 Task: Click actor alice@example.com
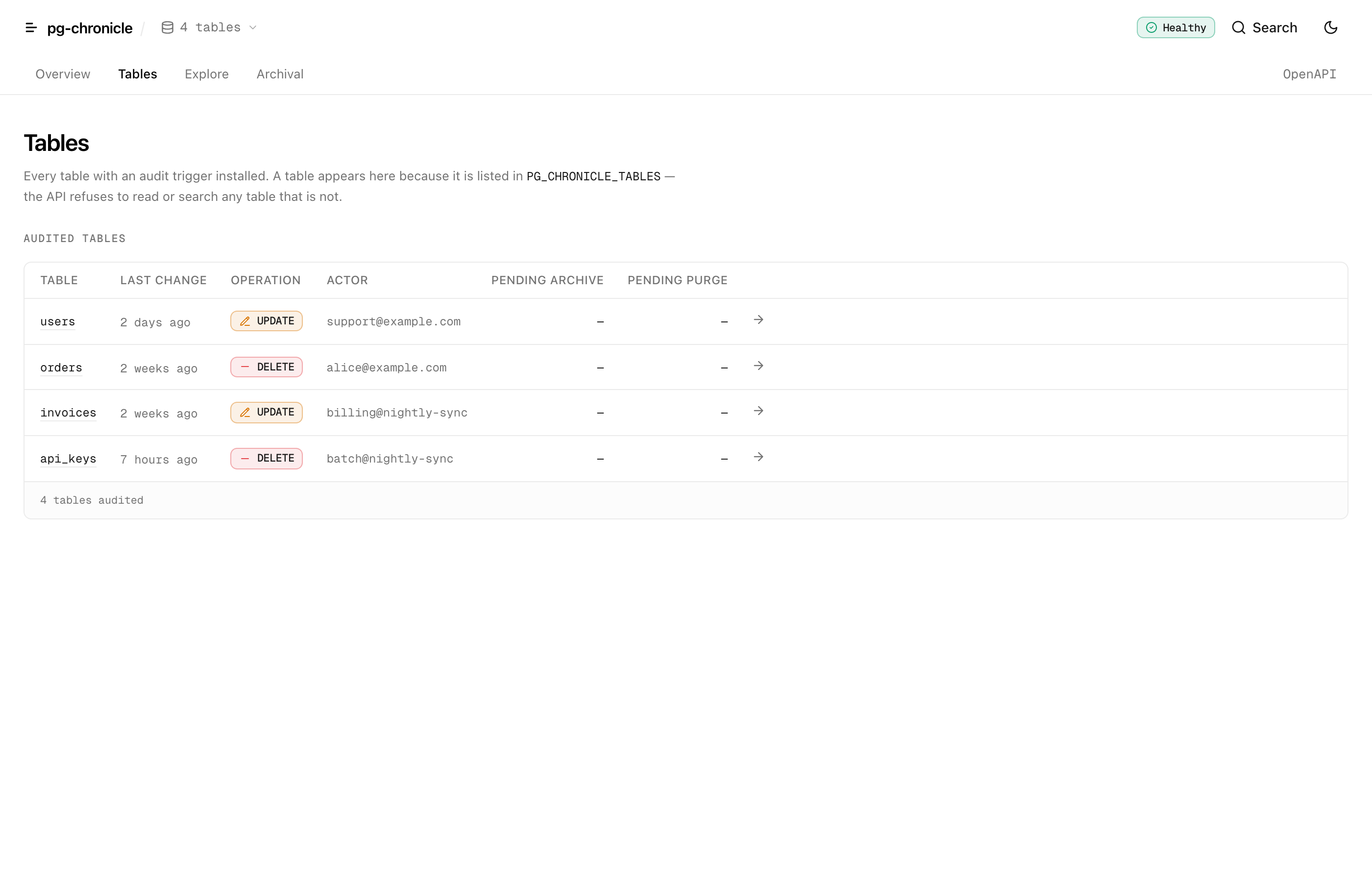[x=387, y=367]
